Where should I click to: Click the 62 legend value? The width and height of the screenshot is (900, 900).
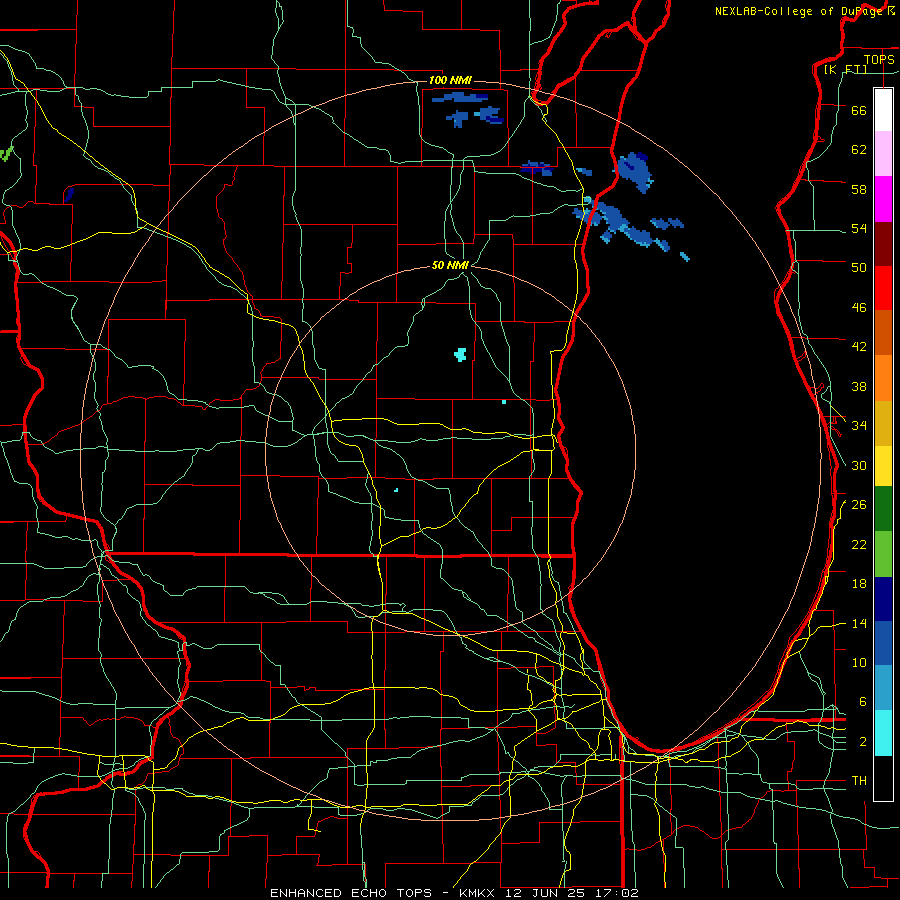(859, 150)
